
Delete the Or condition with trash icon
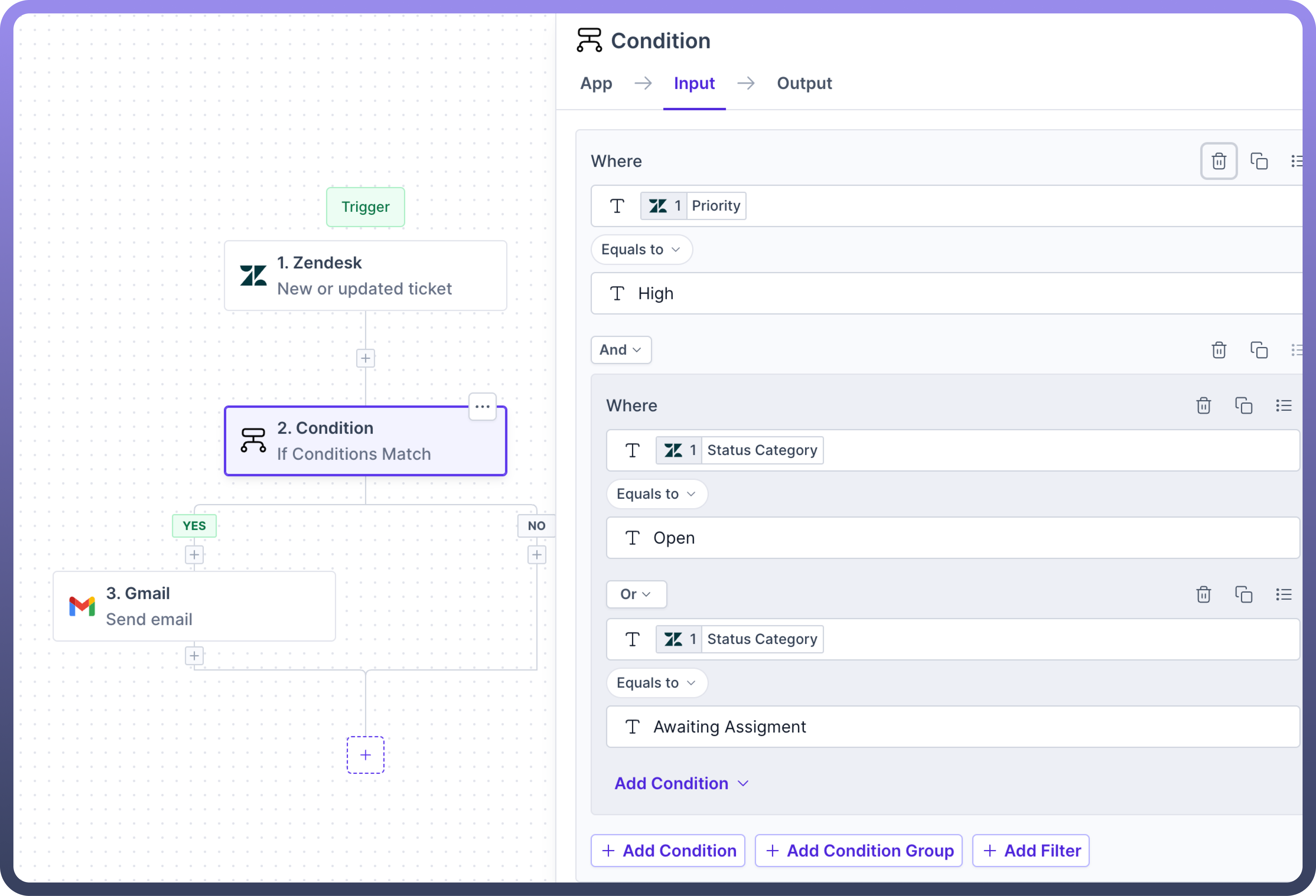1203,594
